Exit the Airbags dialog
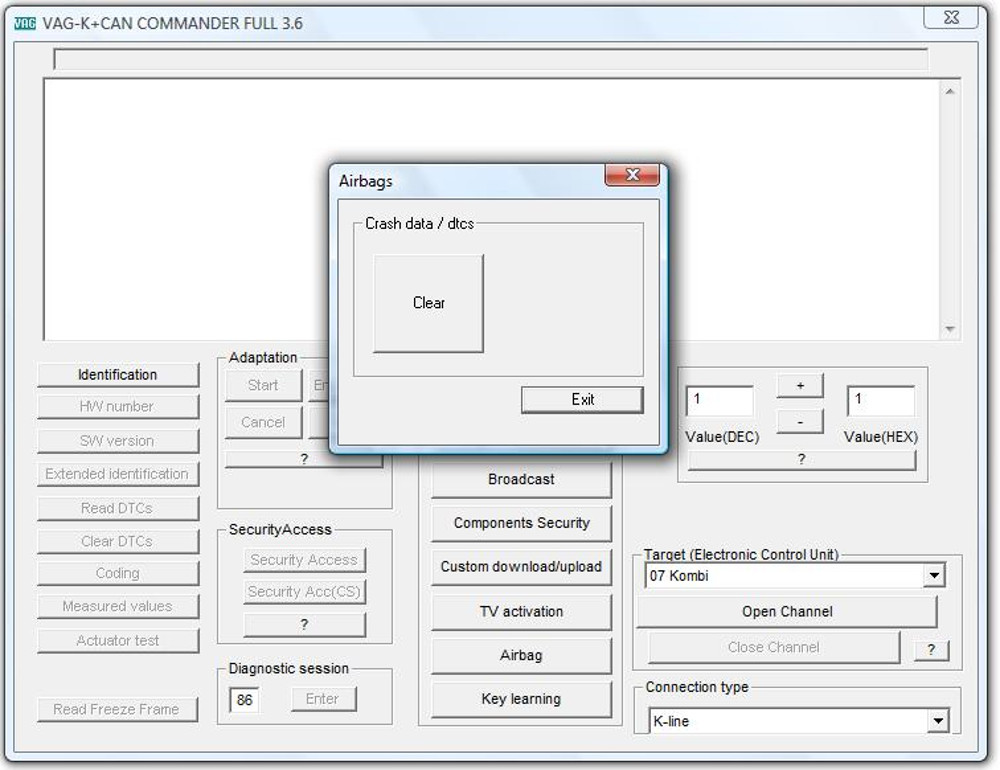This screenshot has height=770, width=1000. tap(582, 399)
